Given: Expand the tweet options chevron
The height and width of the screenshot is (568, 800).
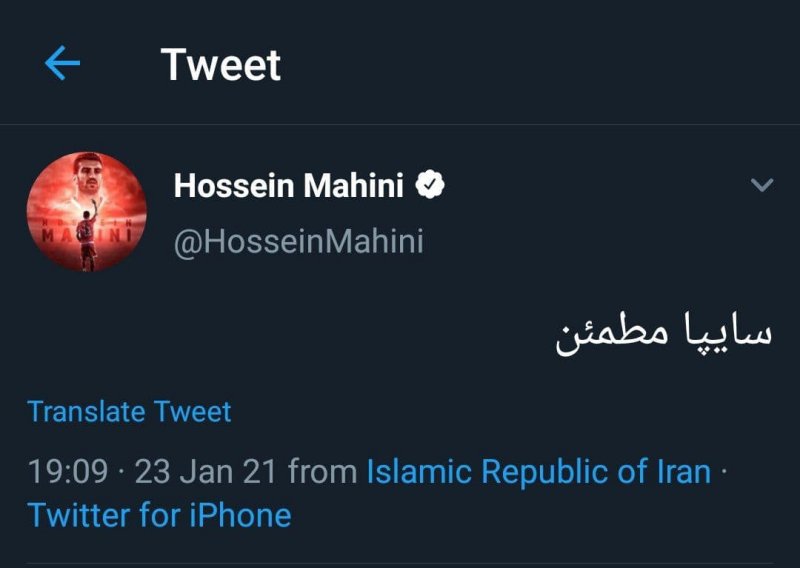Looking at the screenshot, I should pyautogui.click(x=762, y=185).
